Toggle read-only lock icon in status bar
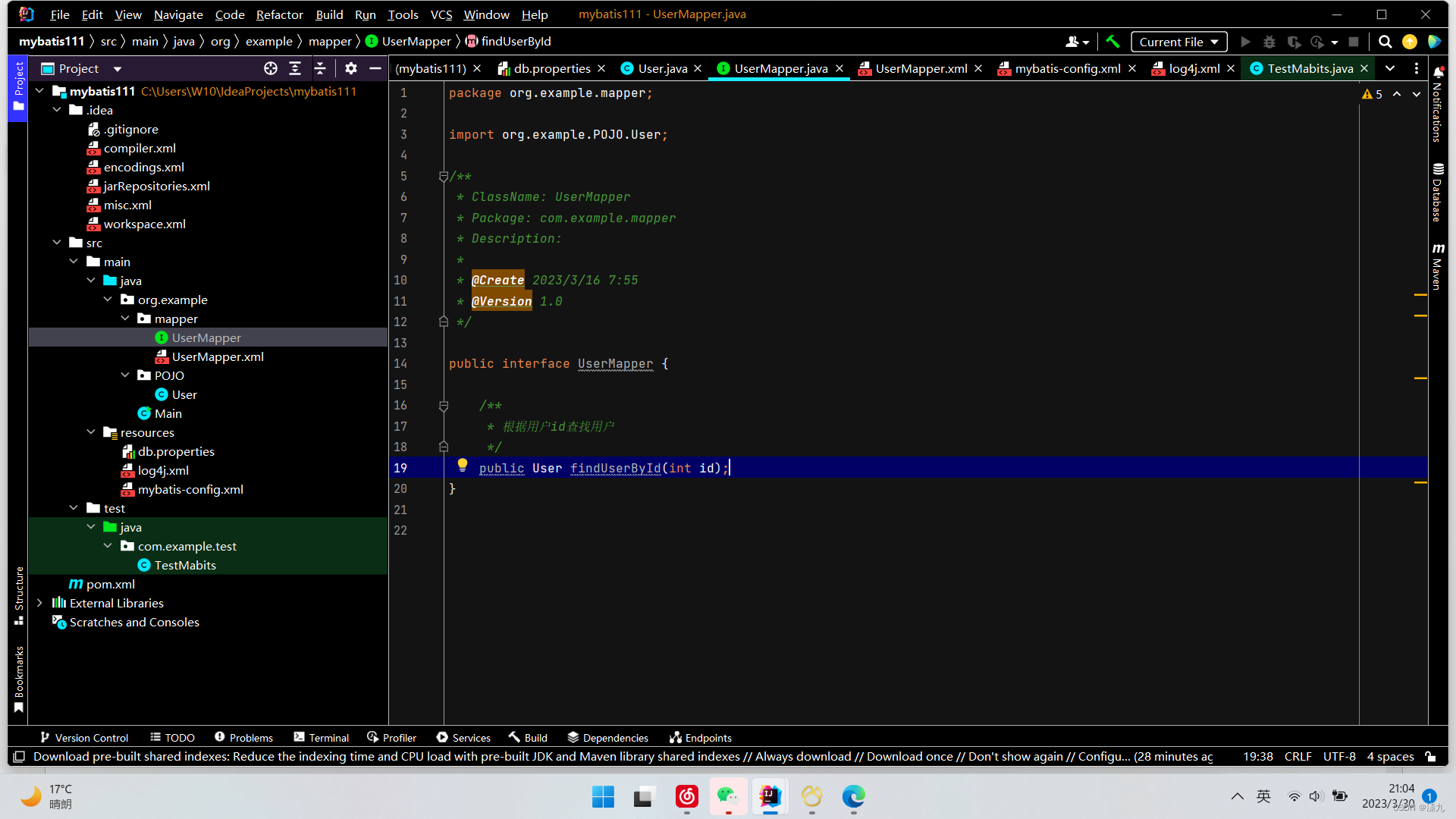This screenshot has width=1456, height=819. tap(1430, 756)
